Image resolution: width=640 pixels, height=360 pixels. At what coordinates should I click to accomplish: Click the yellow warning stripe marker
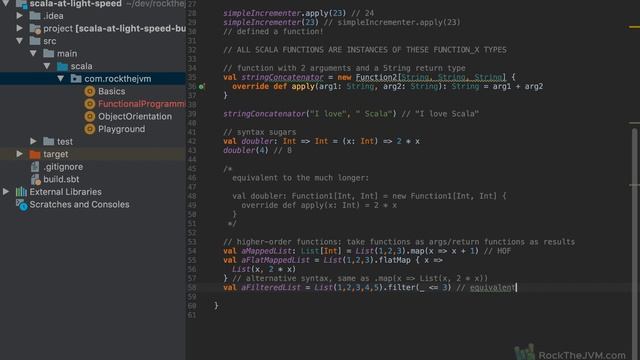pos(634,27)
